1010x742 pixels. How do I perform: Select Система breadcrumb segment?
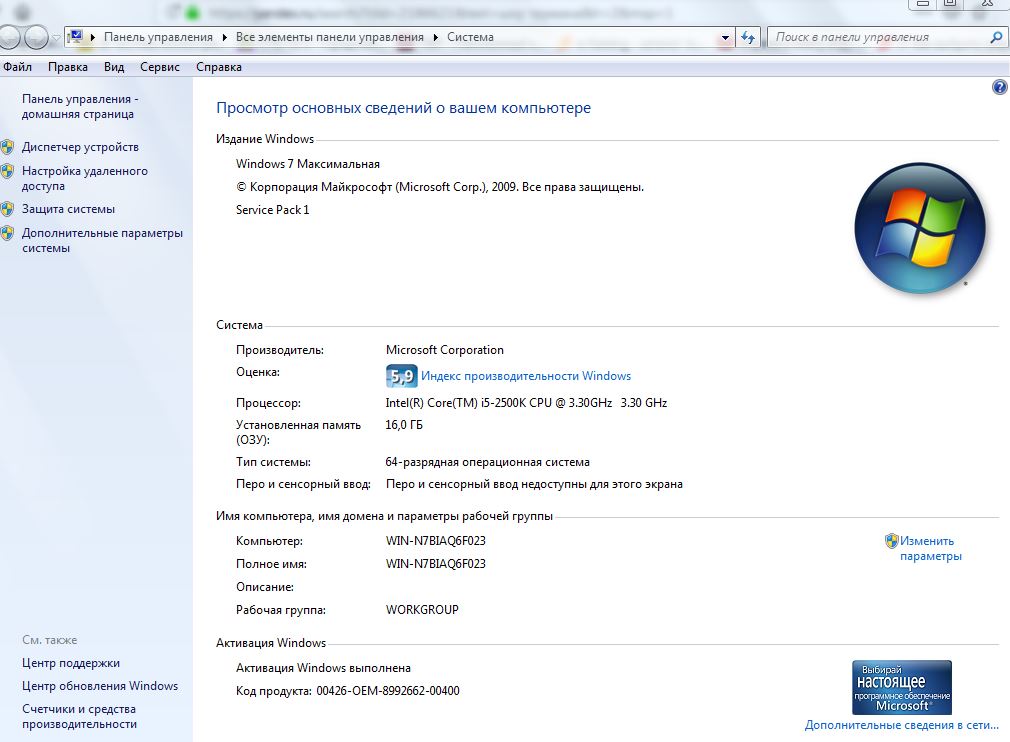pos(470,37)
